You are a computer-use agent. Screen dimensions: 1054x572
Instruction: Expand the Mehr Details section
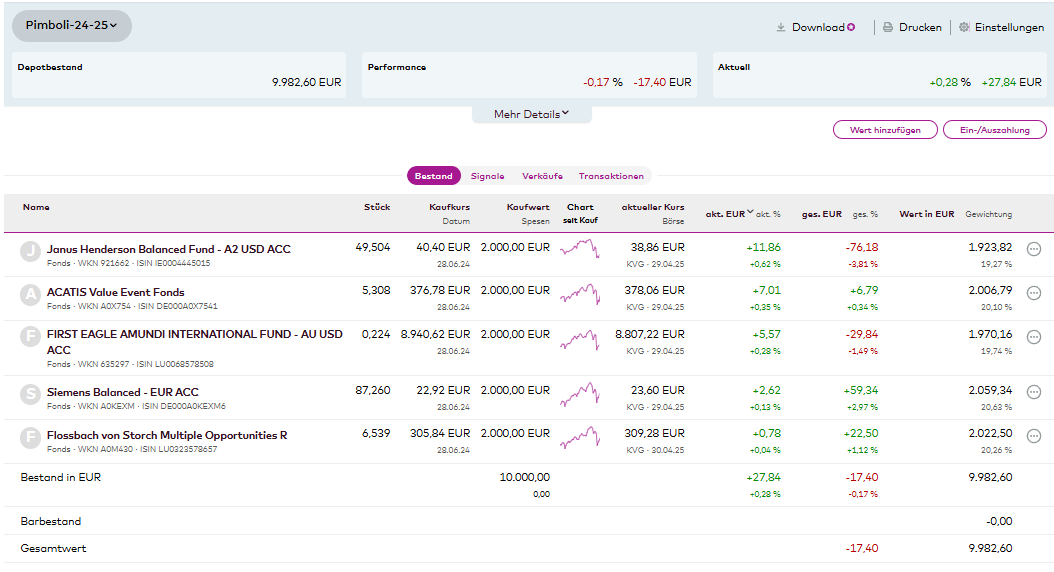point(531,114)
